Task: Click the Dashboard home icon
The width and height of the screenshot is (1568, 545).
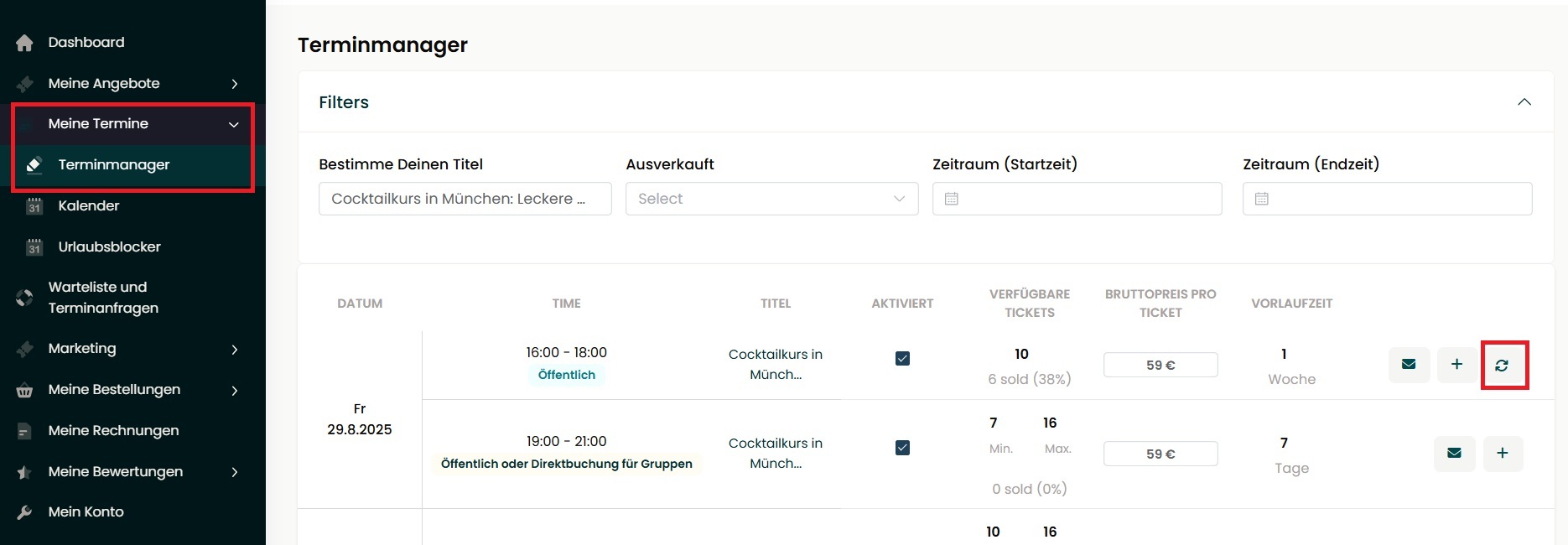Action: 25,43
